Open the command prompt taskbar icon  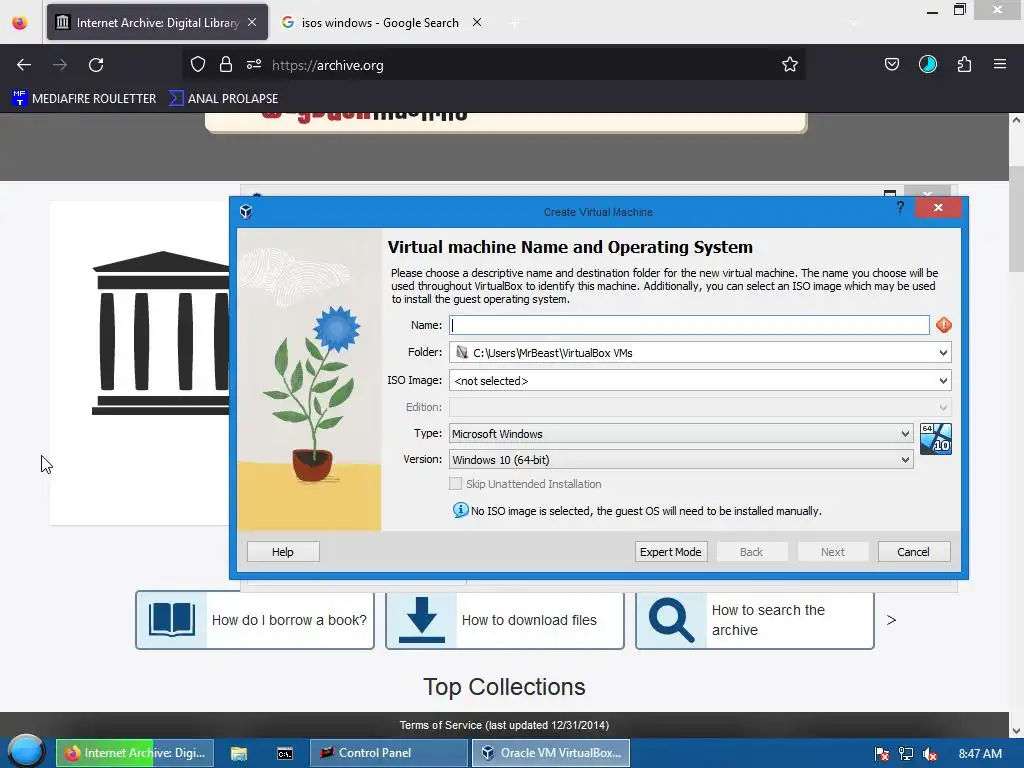tap(285, 753)
